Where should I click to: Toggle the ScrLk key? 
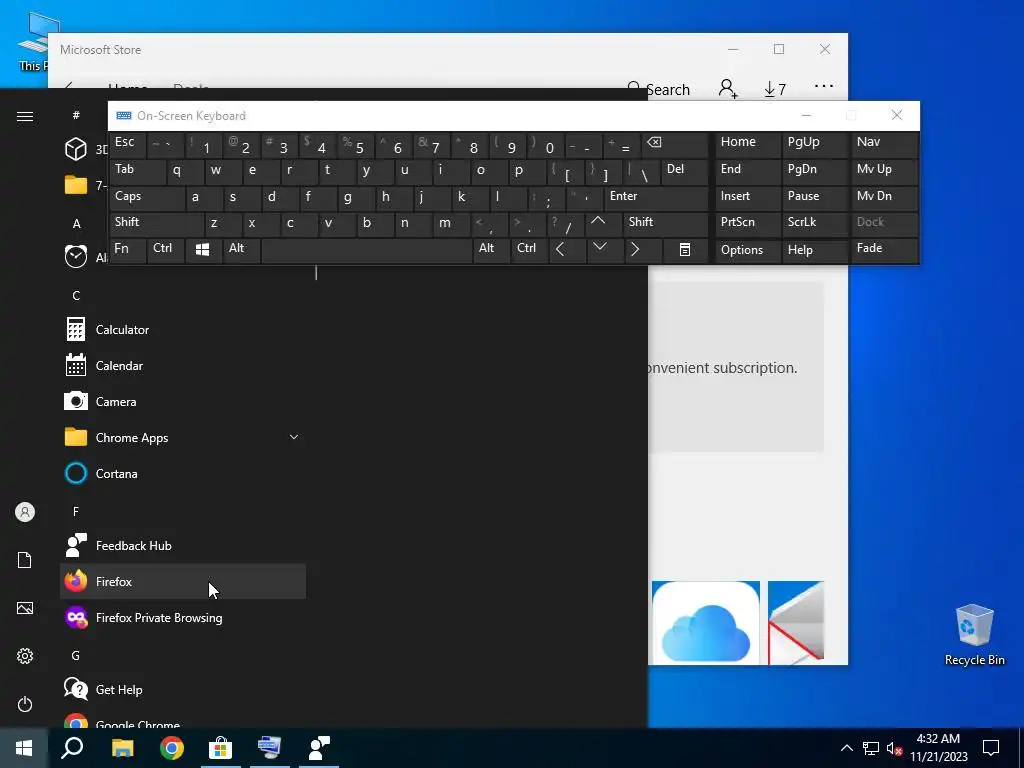pyautogui.click(x=814, y=224)
